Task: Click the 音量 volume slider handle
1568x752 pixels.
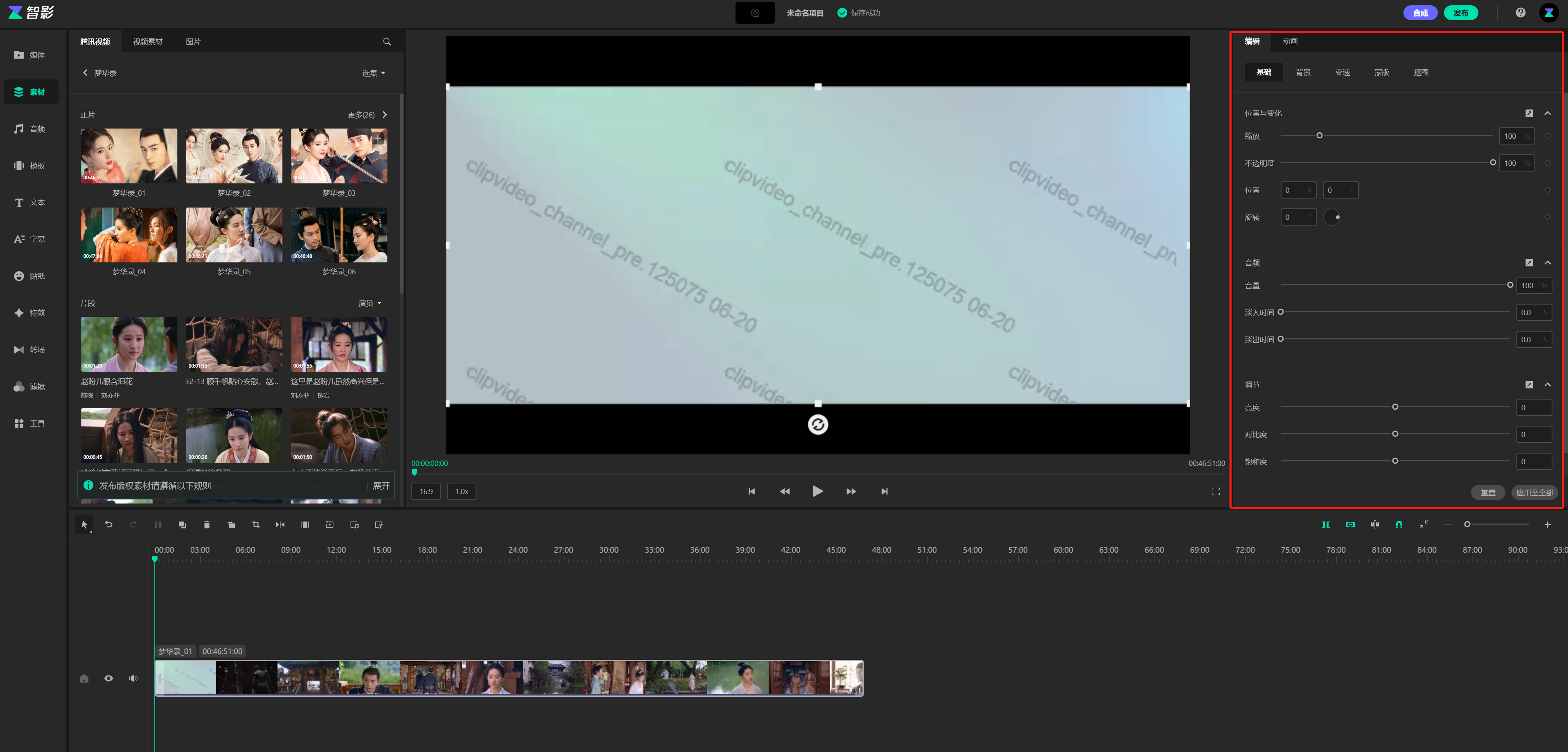Action: point(1509,285)
